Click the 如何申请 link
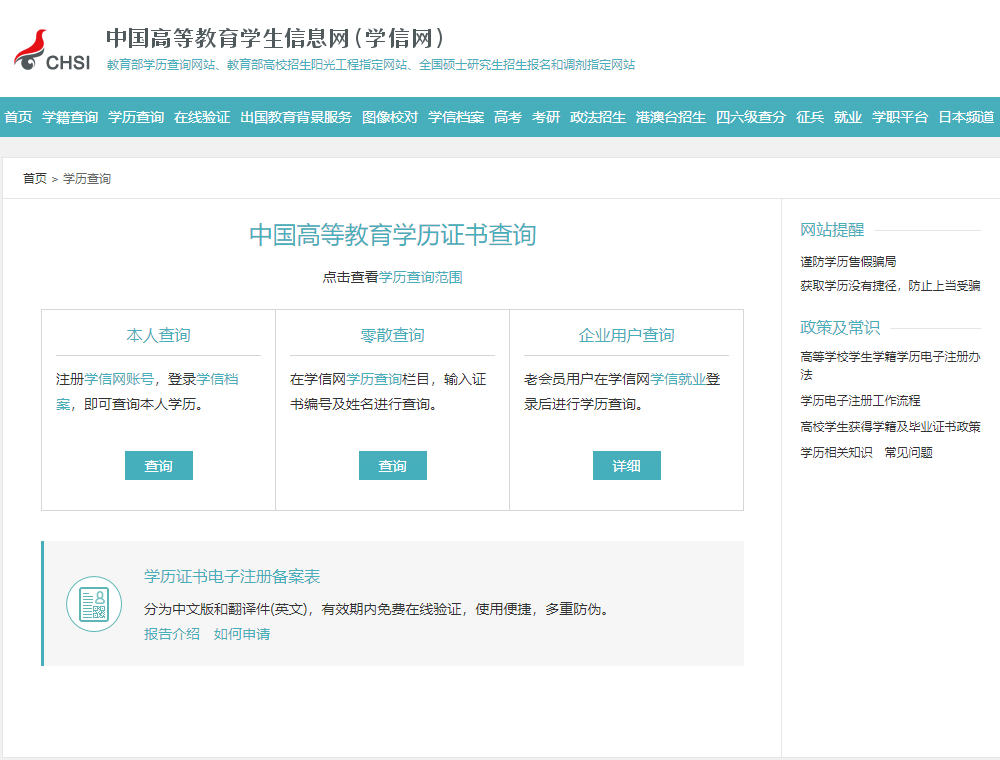Viewport: 1000px width, 760px height. pyautogui.click(x=242, y=634)
